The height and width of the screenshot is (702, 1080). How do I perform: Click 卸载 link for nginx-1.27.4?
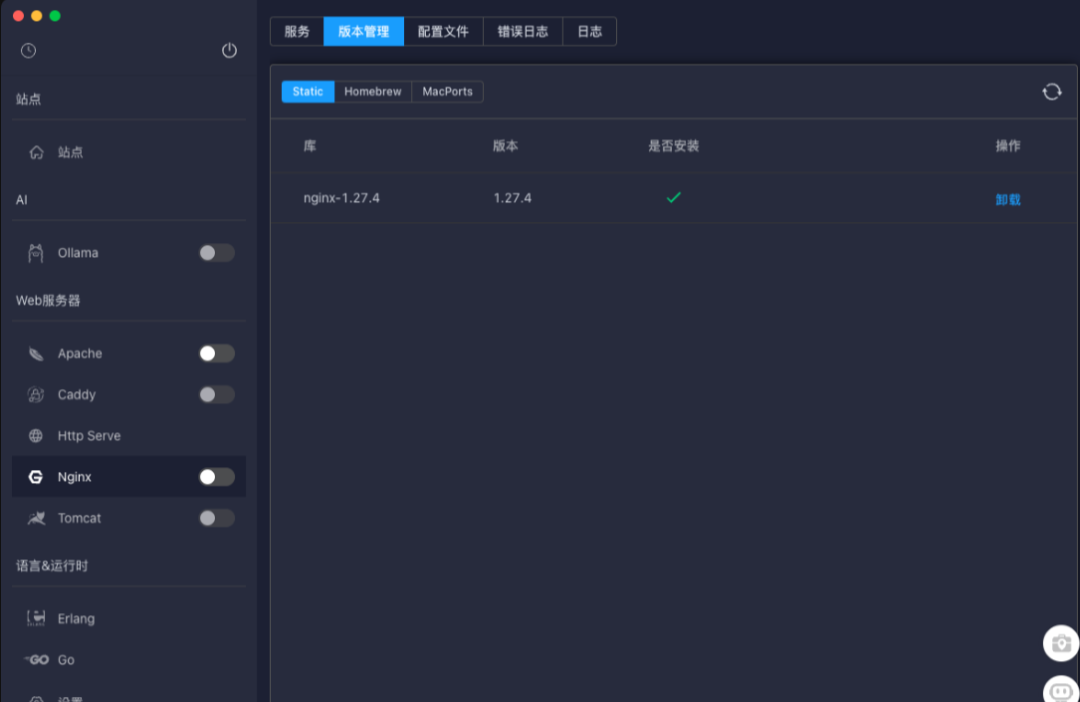click(1008, 200)
